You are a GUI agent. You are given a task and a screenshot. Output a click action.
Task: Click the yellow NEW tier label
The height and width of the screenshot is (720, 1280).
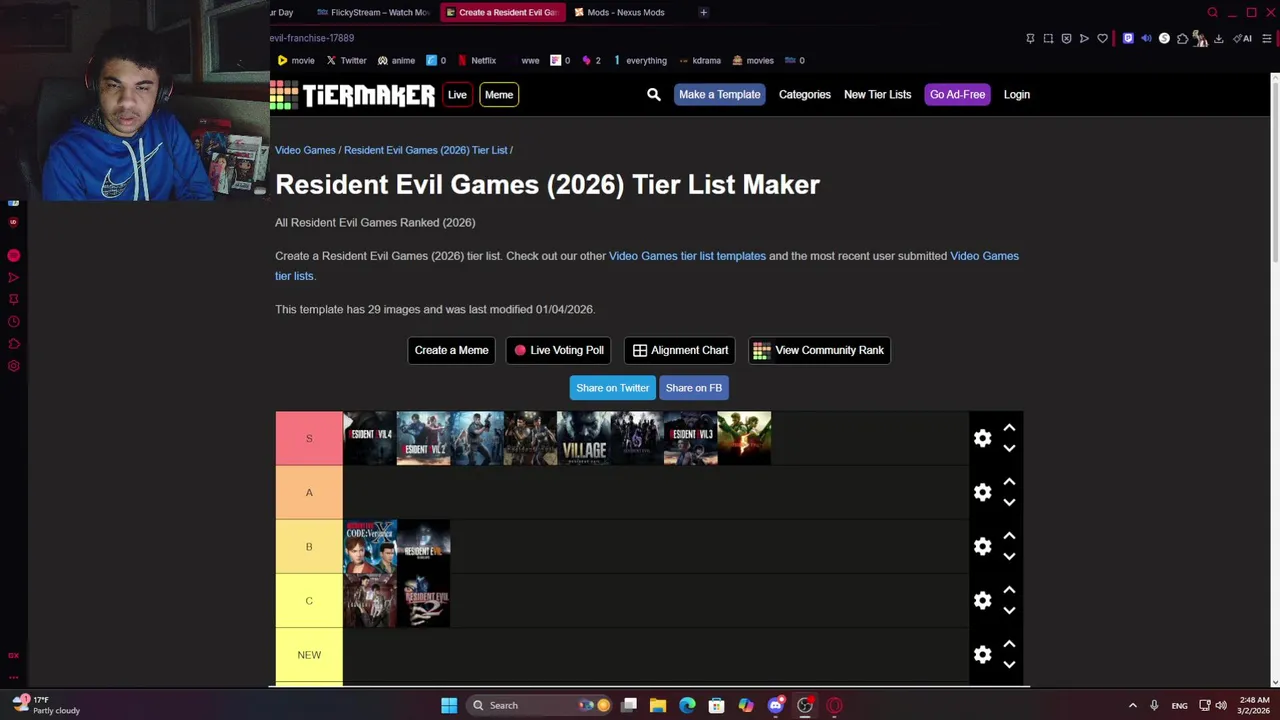point(309,655)
